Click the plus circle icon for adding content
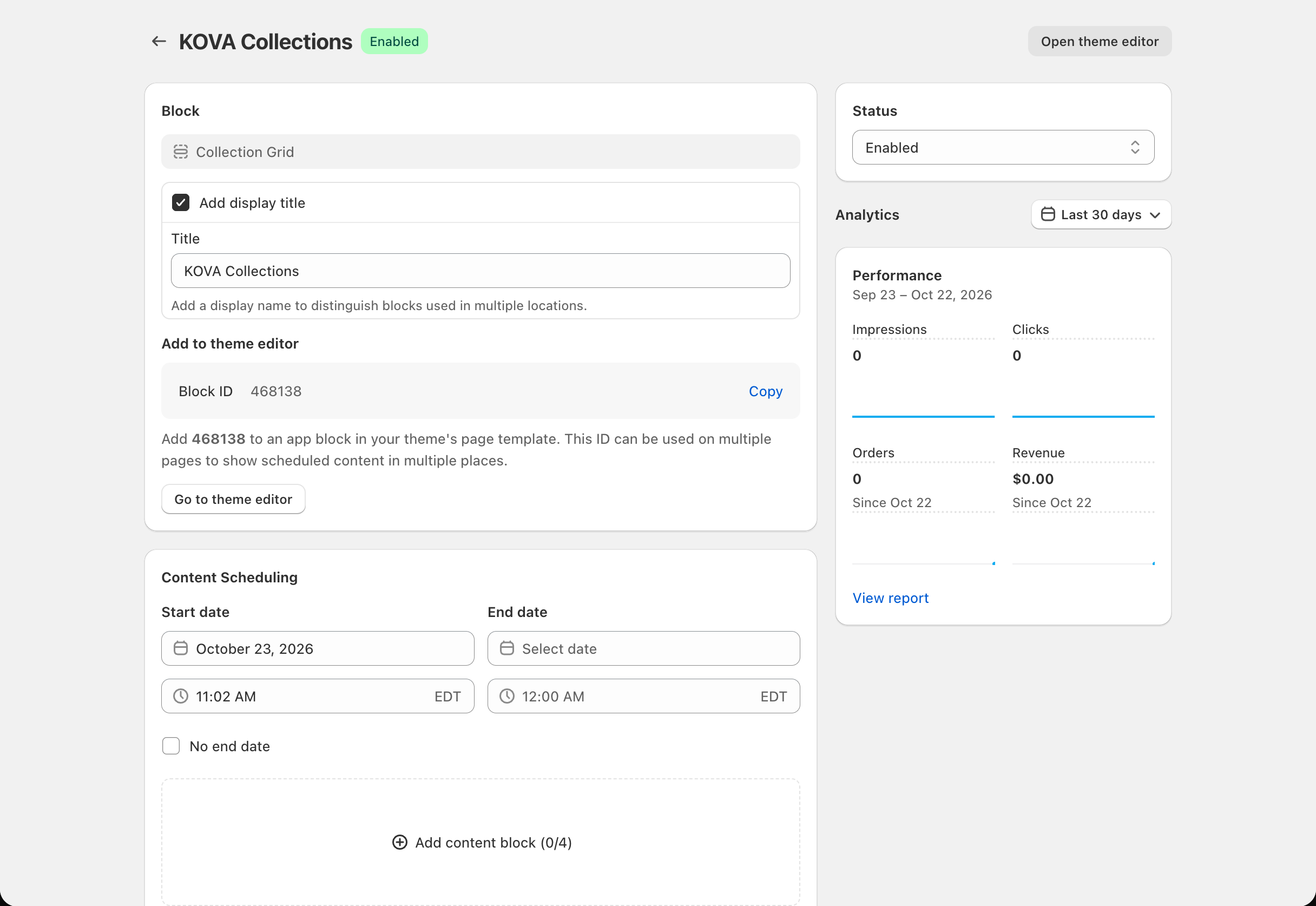This screenshot has height=906, width=1316. coord(399,843)
